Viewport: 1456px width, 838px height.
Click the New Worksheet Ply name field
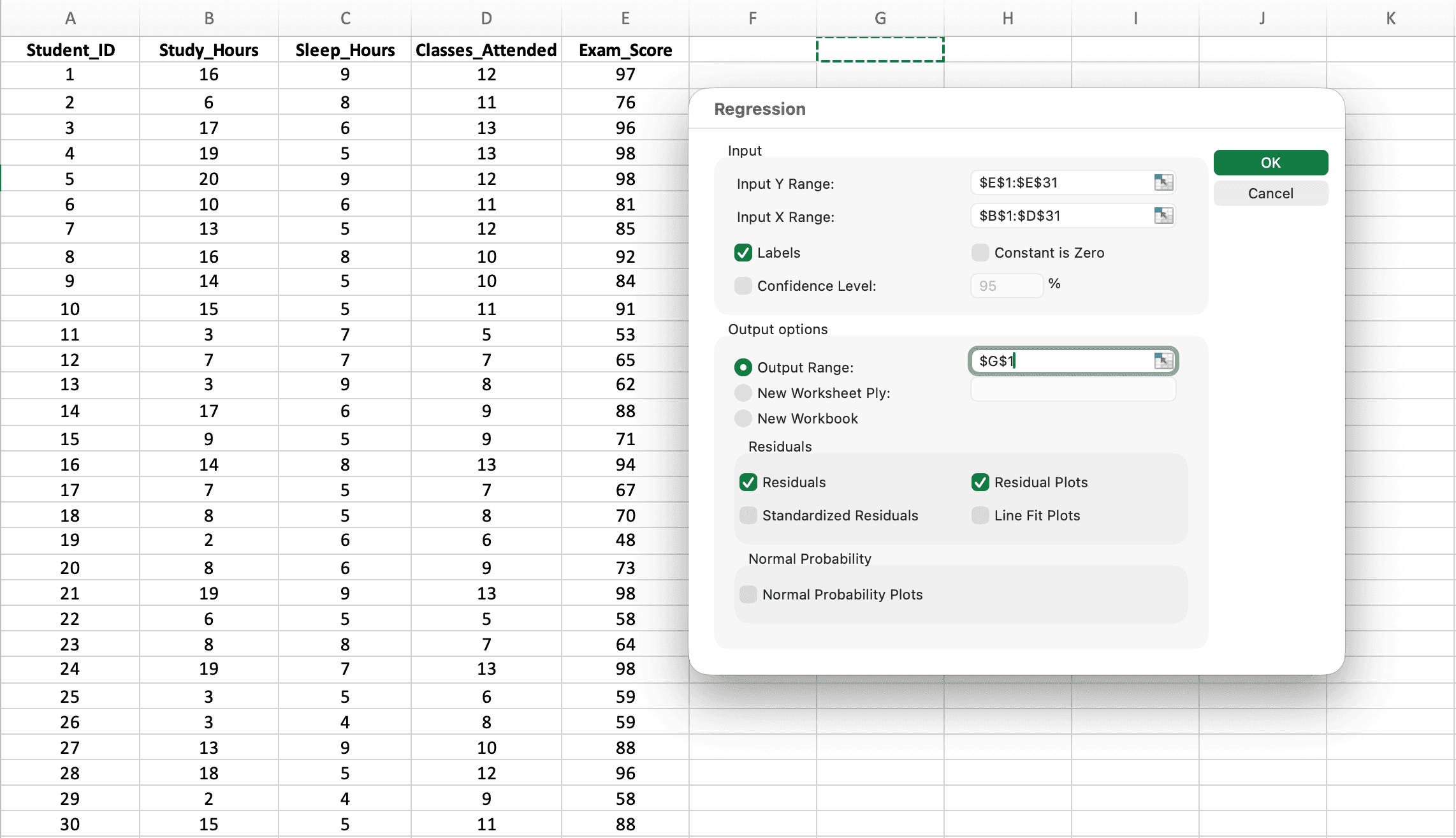1073,390
